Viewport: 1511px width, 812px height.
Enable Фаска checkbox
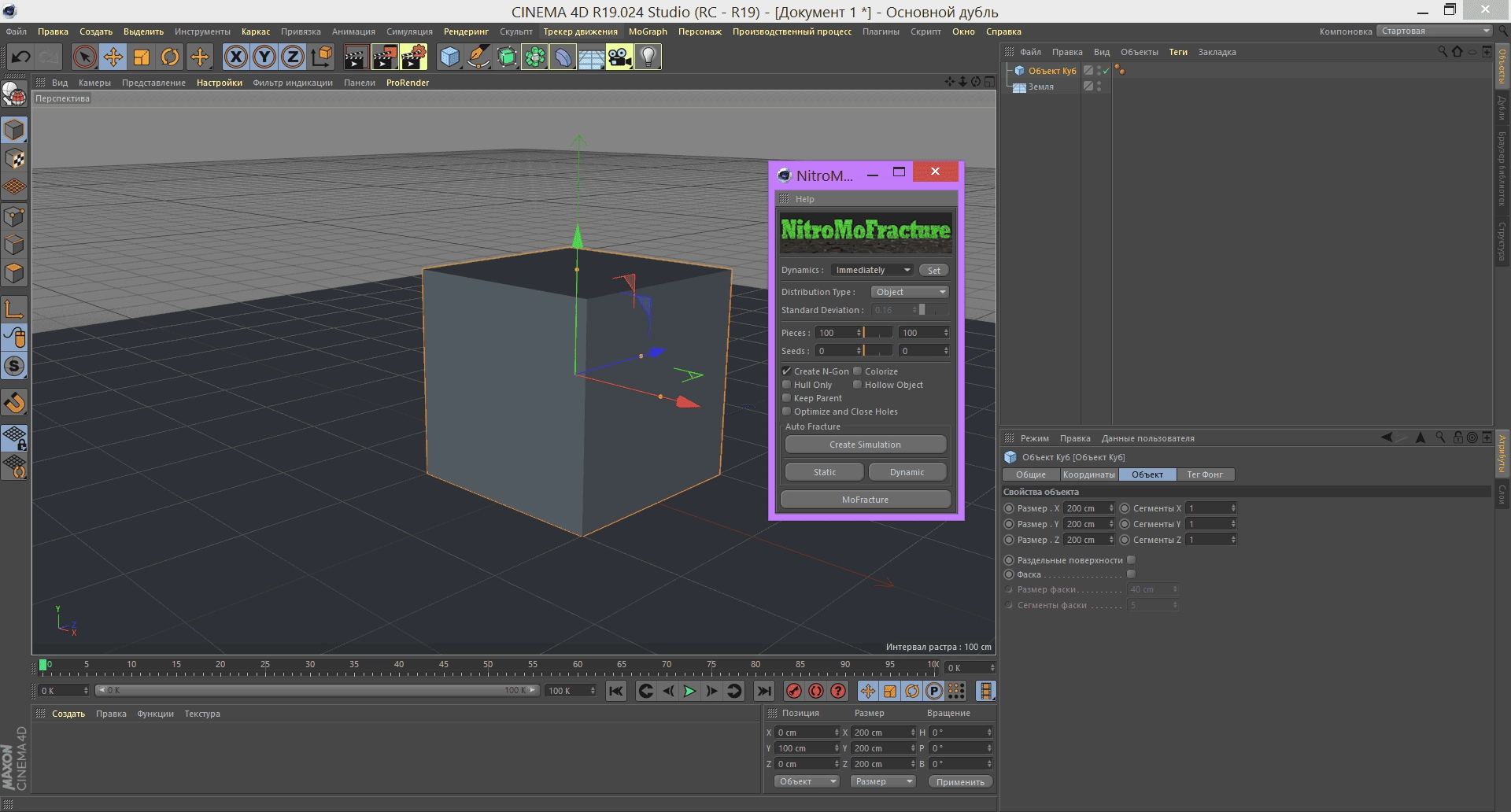tap(1131, 574)
